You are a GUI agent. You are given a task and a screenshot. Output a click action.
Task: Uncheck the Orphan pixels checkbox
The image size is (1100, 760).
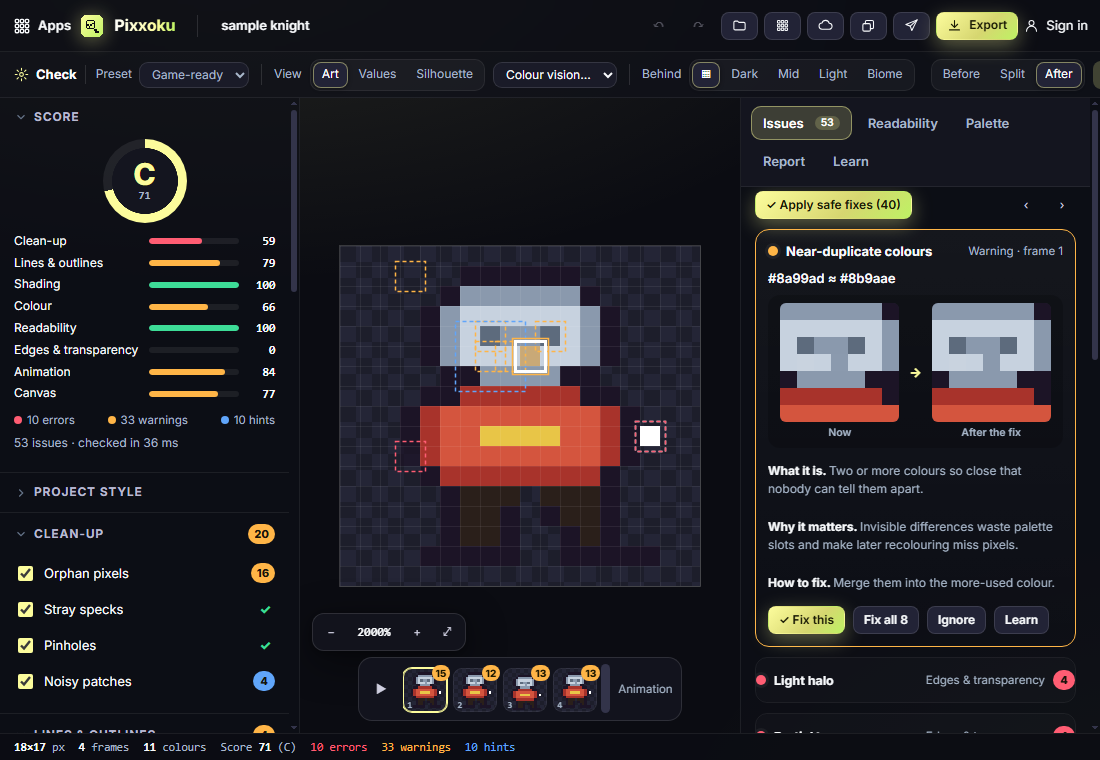point(25,573)
